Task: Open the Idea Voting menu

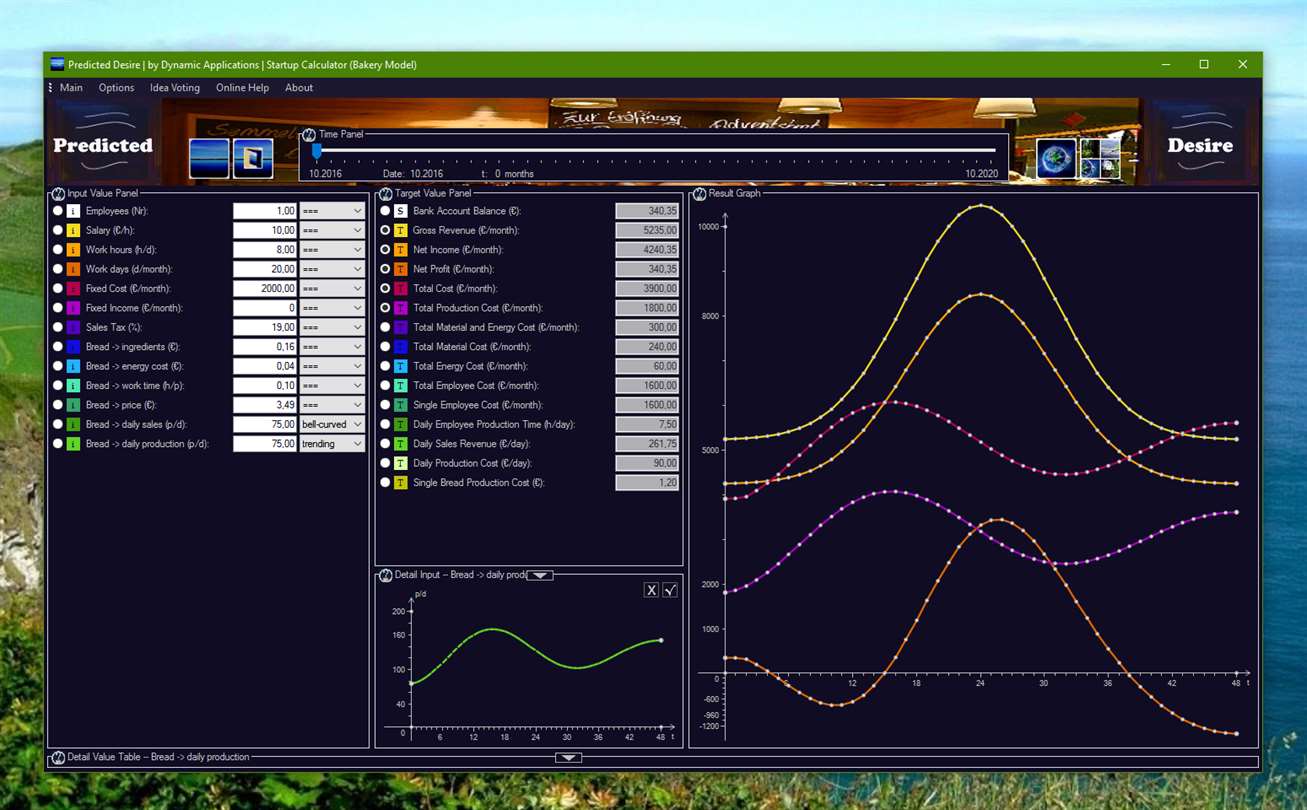Action: pos(175,88)
